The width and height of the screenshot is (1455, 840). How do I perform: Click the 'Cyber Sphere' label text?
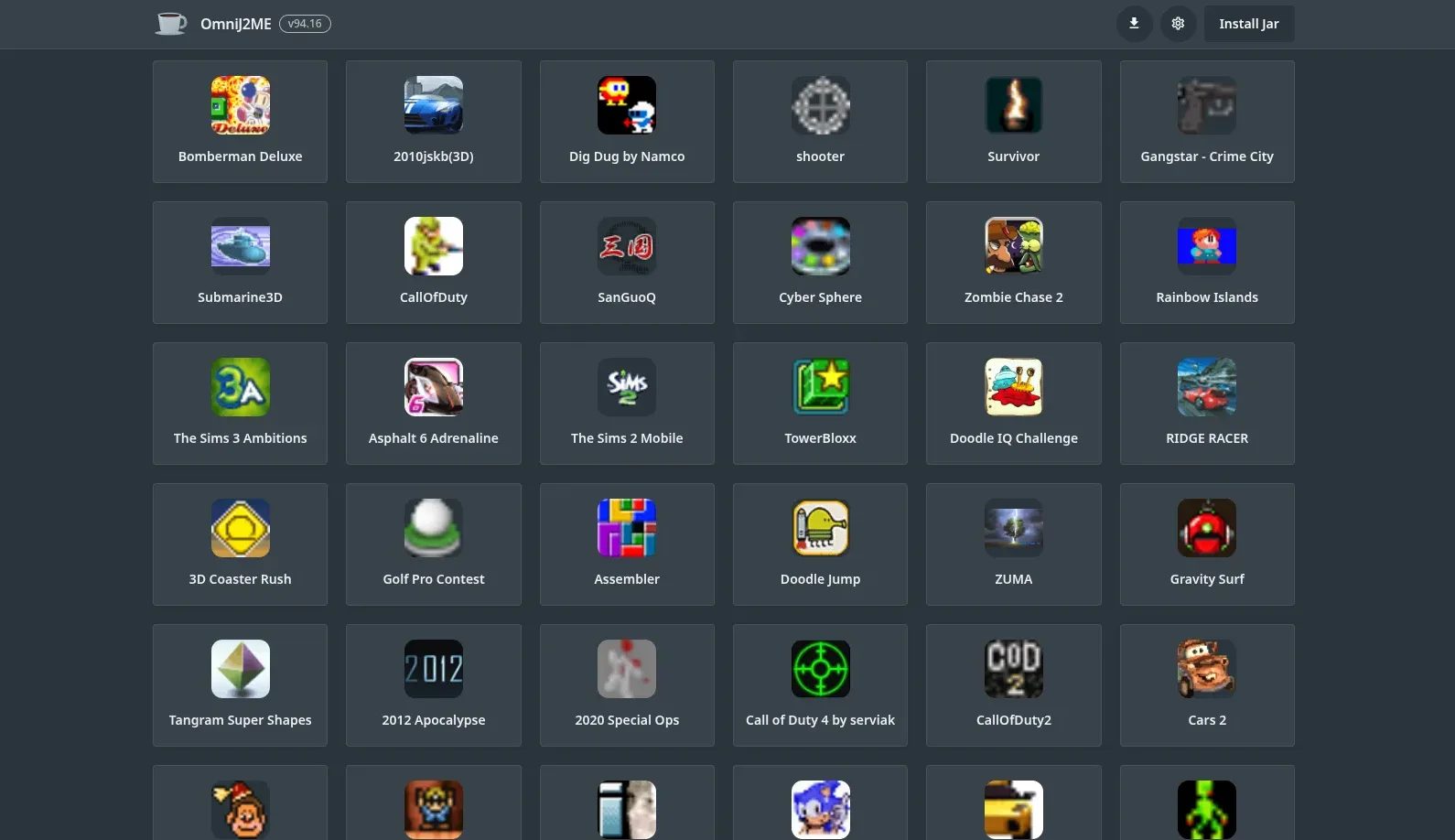pos(821,297)
